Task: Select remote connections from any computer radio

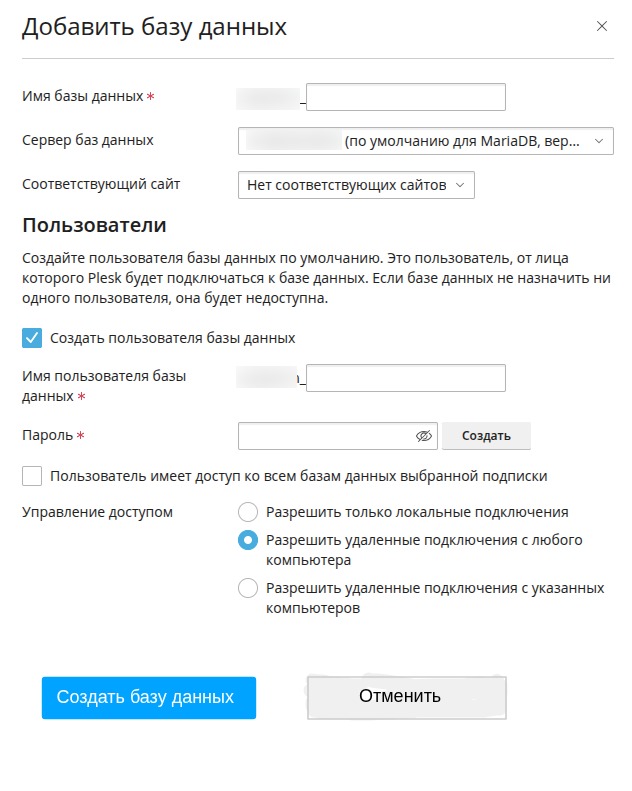Action: click(248, 540)
